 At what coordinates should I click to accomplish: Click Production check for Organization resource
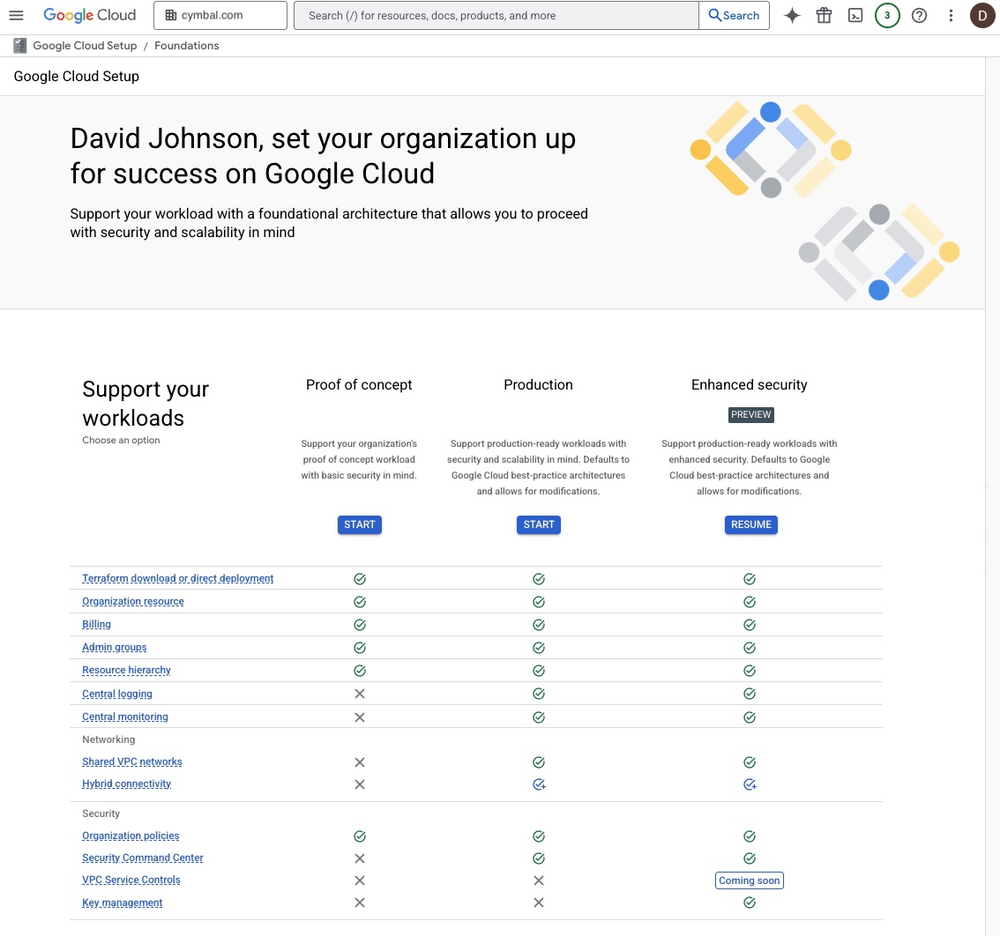point(539,602)
